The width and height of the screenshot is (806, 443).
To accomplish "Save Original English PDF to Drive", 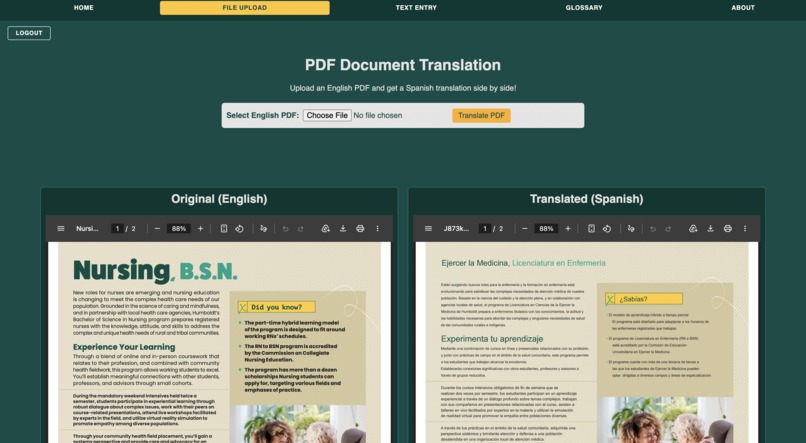I will point(325,229).
